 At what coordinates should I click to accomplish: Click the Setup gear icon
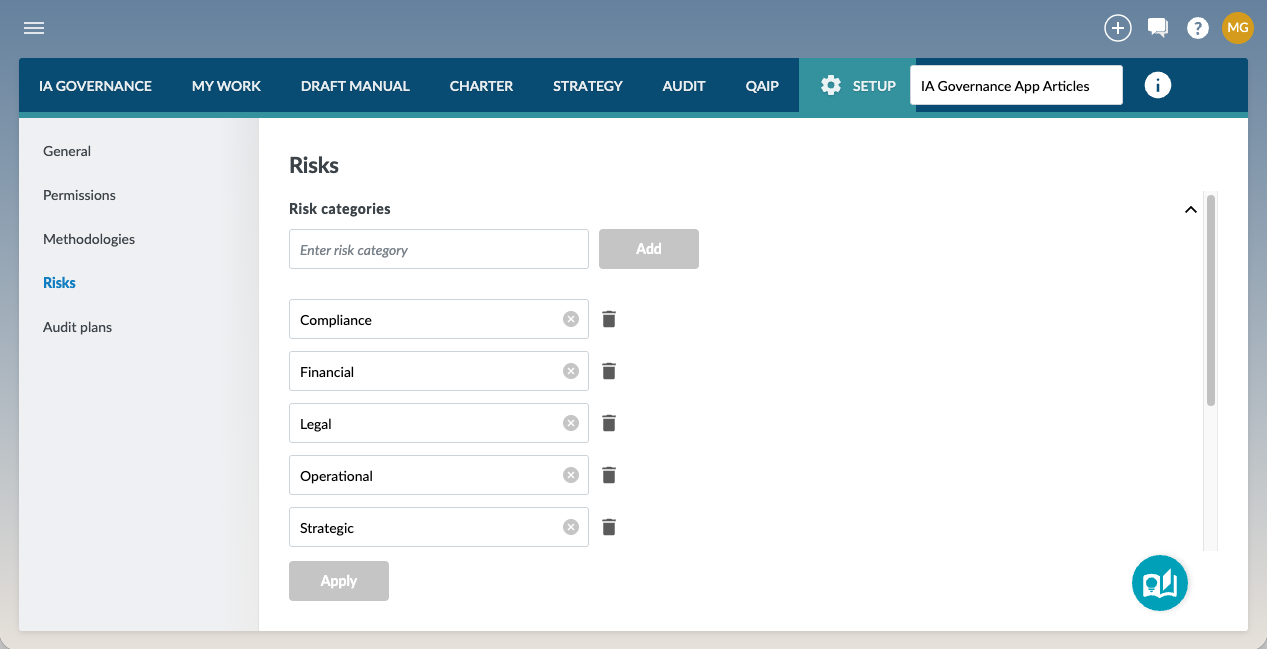(x=831, y=86)
